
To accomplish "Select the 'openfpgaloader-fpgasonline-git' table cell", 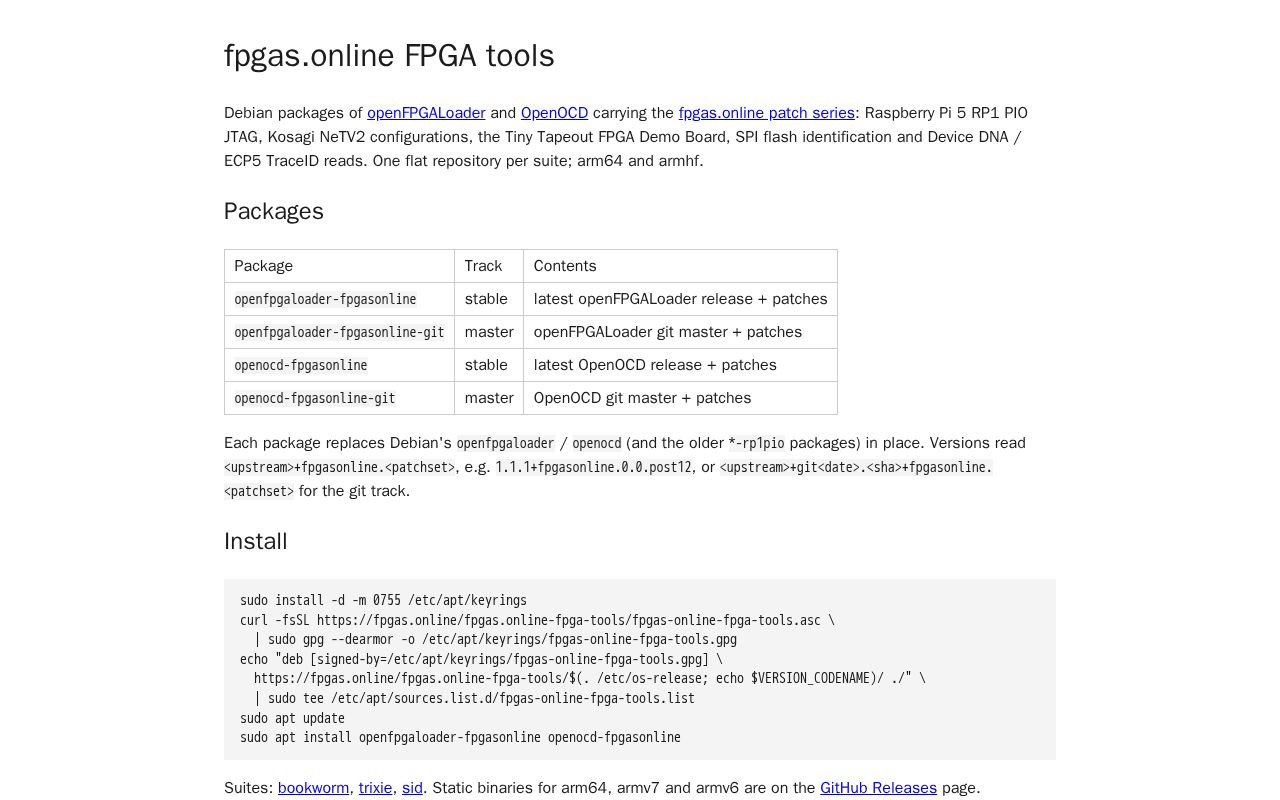I will [x=340, y=332].
